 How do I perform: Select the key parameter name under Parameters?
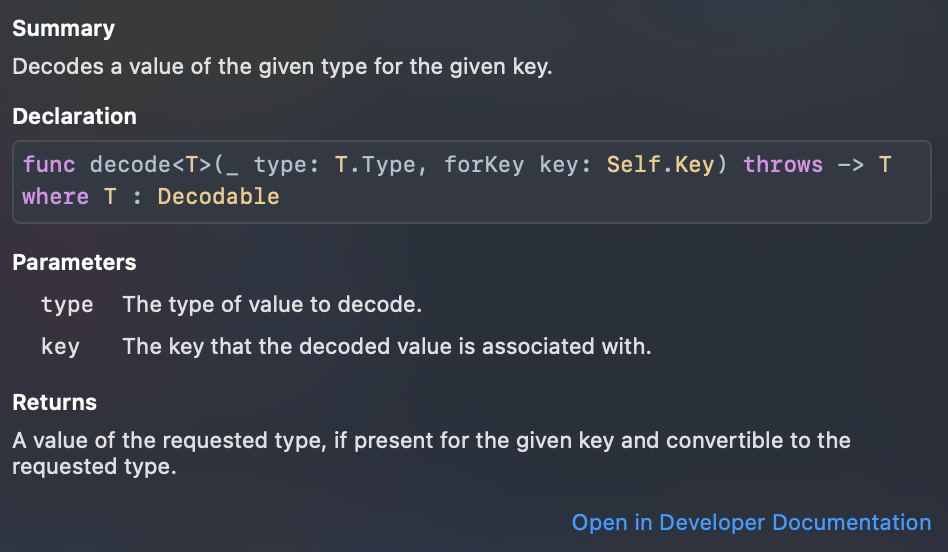point(60,347)
